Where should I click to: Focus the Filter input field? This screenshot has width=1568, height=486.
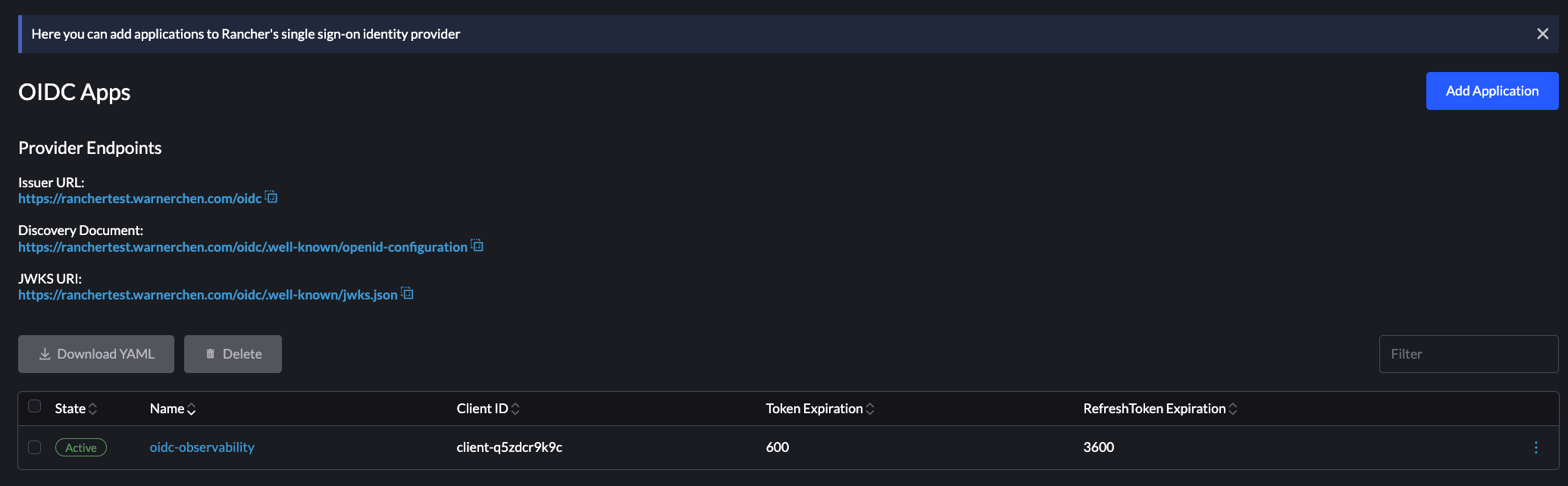[x=1468, y=354]
